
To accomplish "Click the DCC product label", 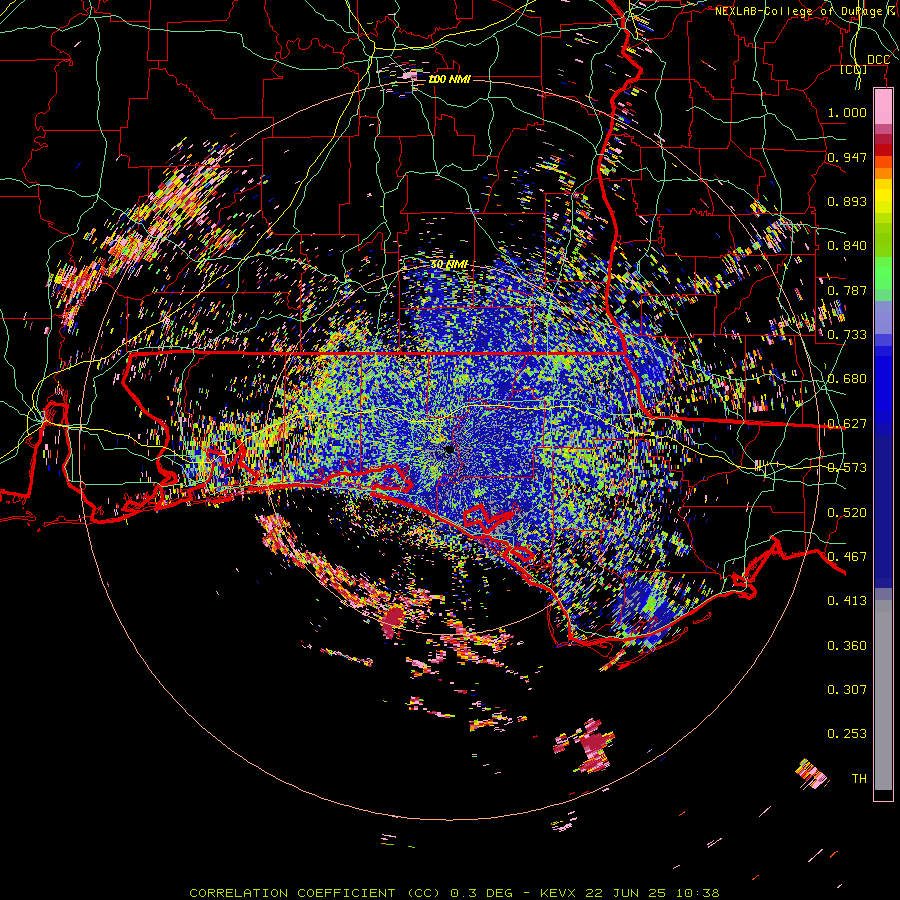I will (x=878, y=60).
